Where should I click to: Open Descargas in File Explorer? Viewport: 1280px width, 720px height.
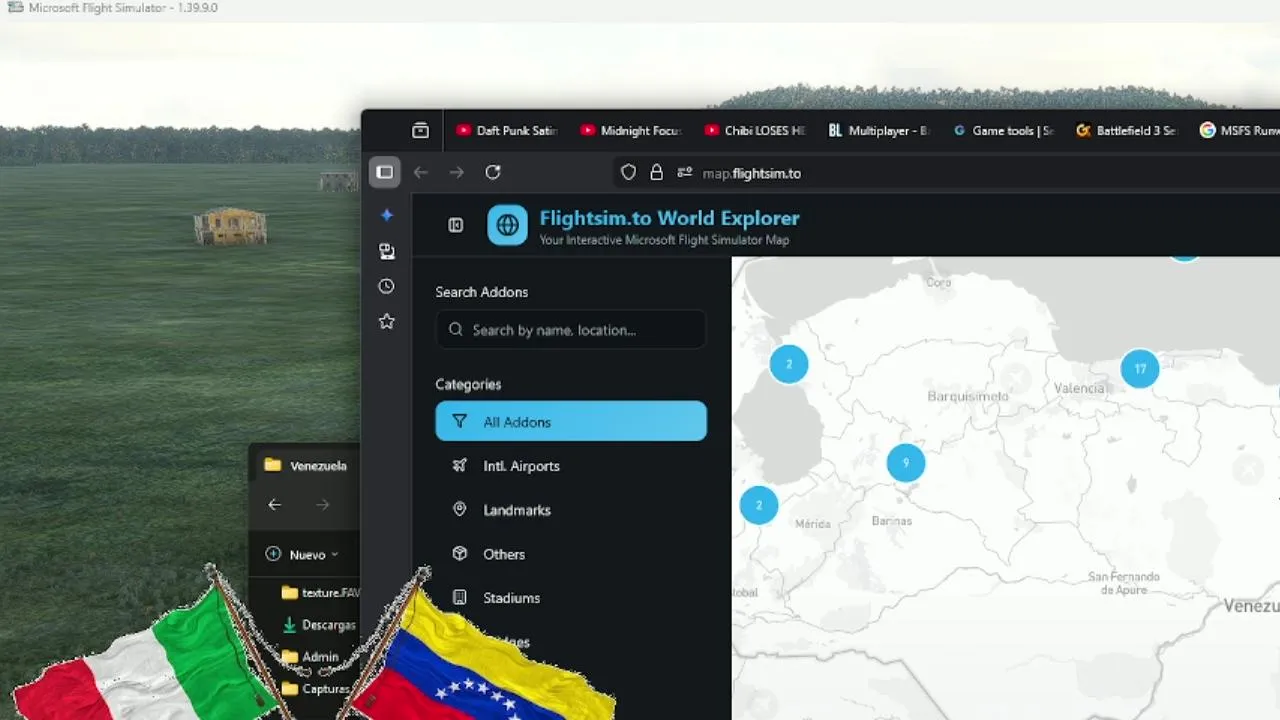click(319, 624)
